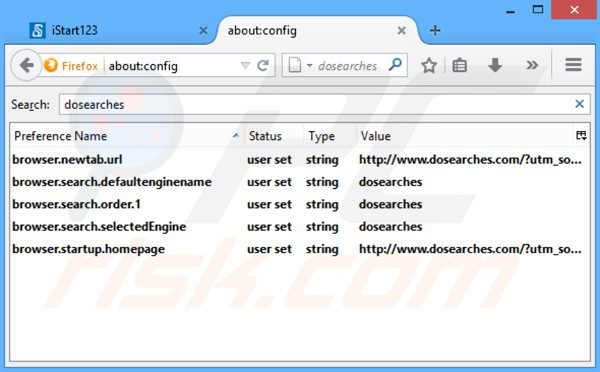Sort by Value column header
The width and height of the screenshot is (600, 372).
click(x=465, y=136)
